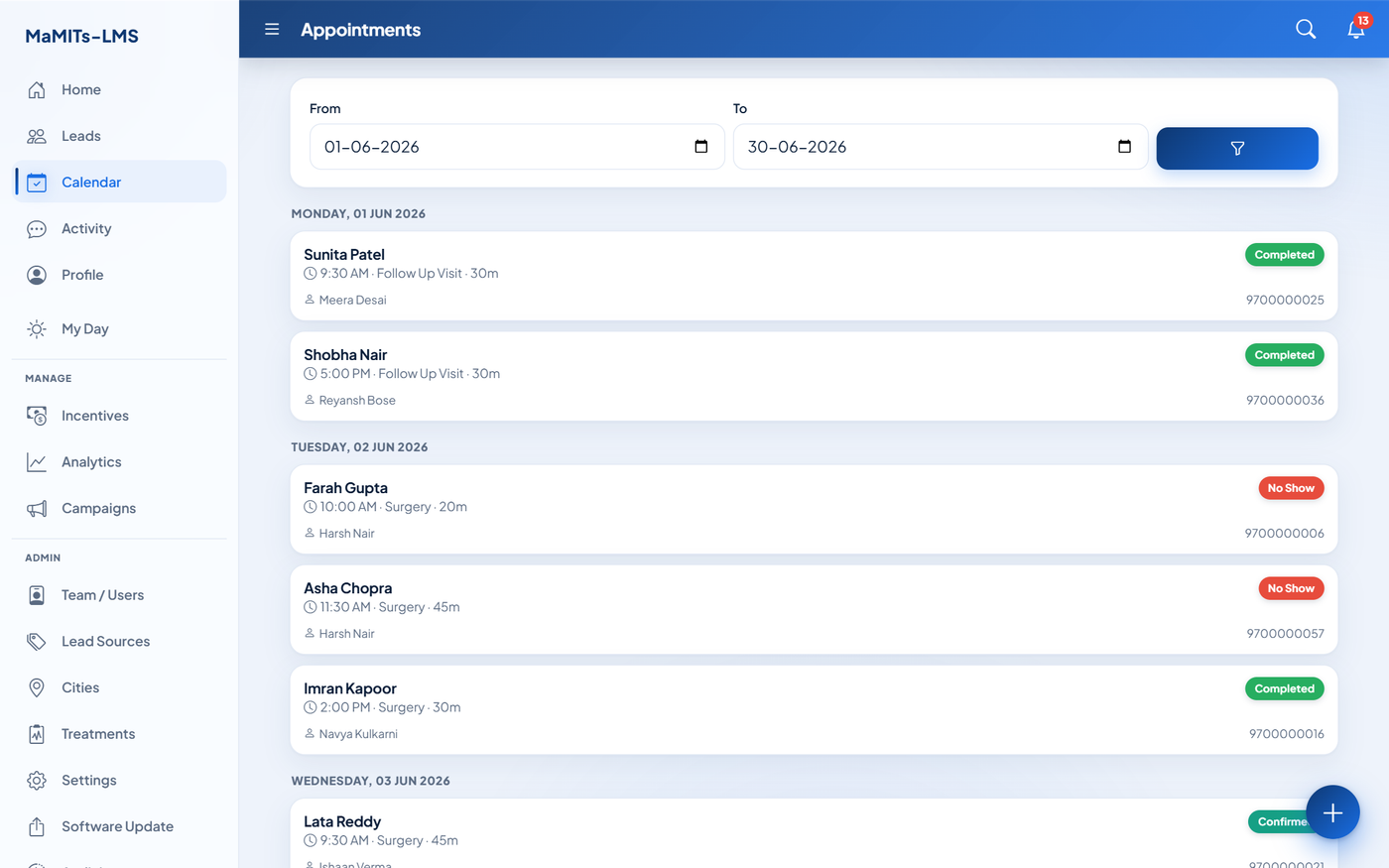Open My Day menu item
The width and height of the screenshot is (1389, 868).
(119, 329)
